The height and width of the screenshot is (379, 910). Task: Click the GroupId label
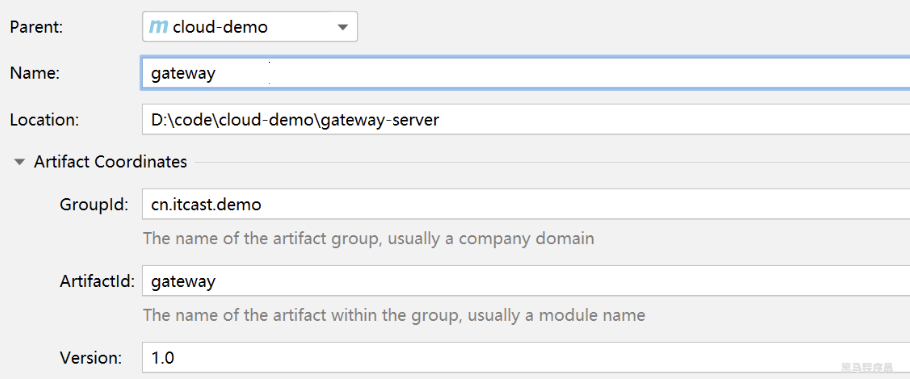(94, 204)
